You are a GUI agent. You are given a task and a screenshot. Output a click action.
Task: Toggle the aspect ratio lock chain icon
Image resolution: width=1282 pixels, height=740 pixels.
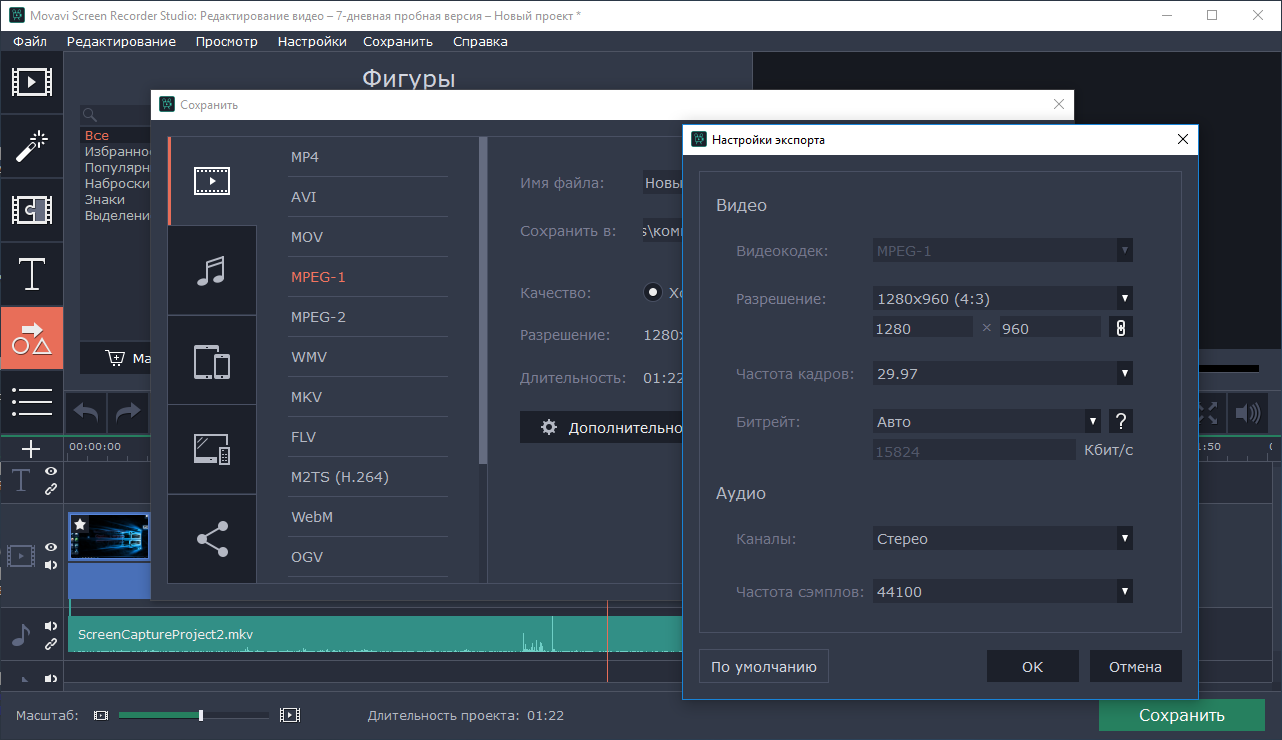1121,327
